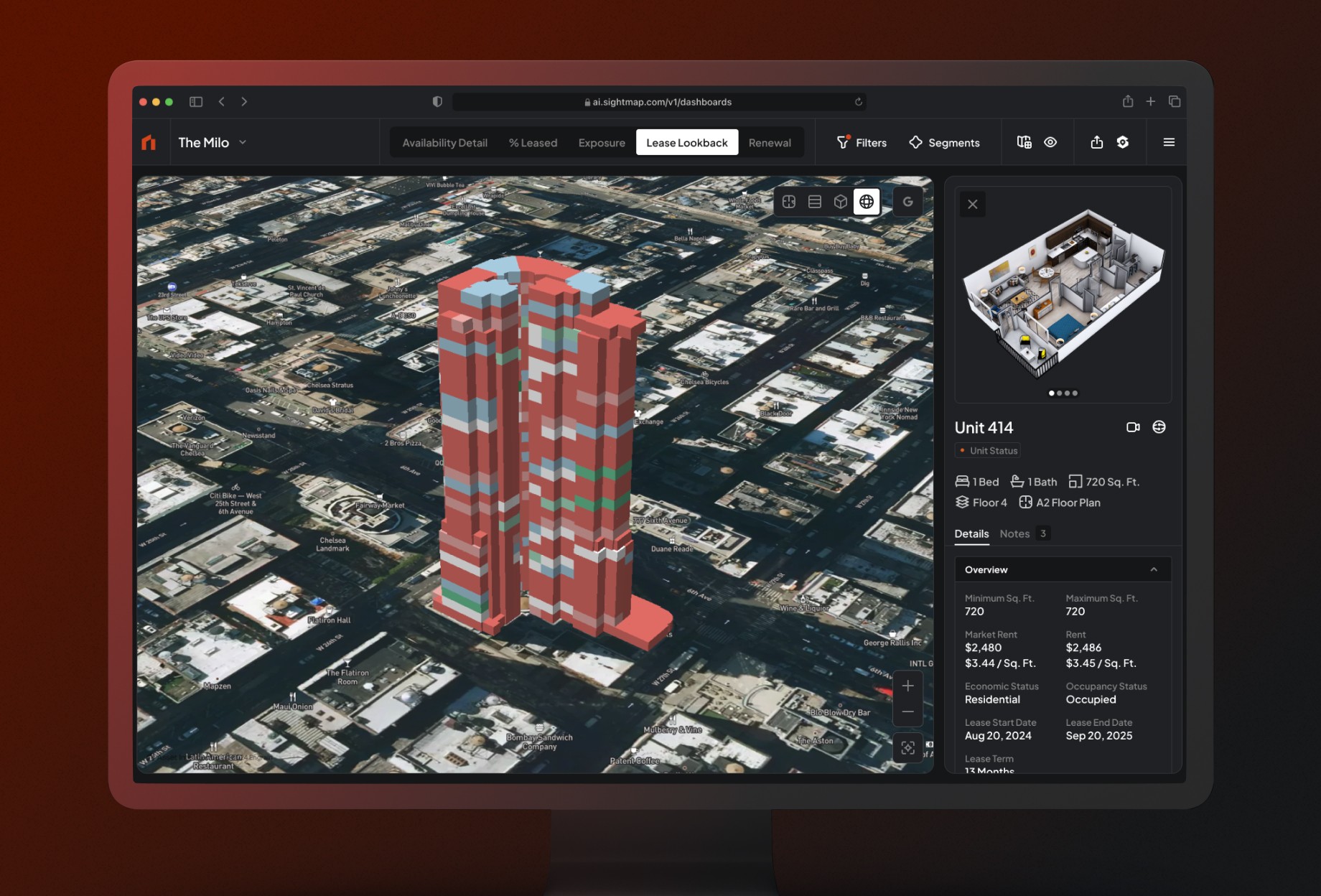Select the floor plan view icon
Viewport: 1321px width, 896px height.
coord(789,202)
